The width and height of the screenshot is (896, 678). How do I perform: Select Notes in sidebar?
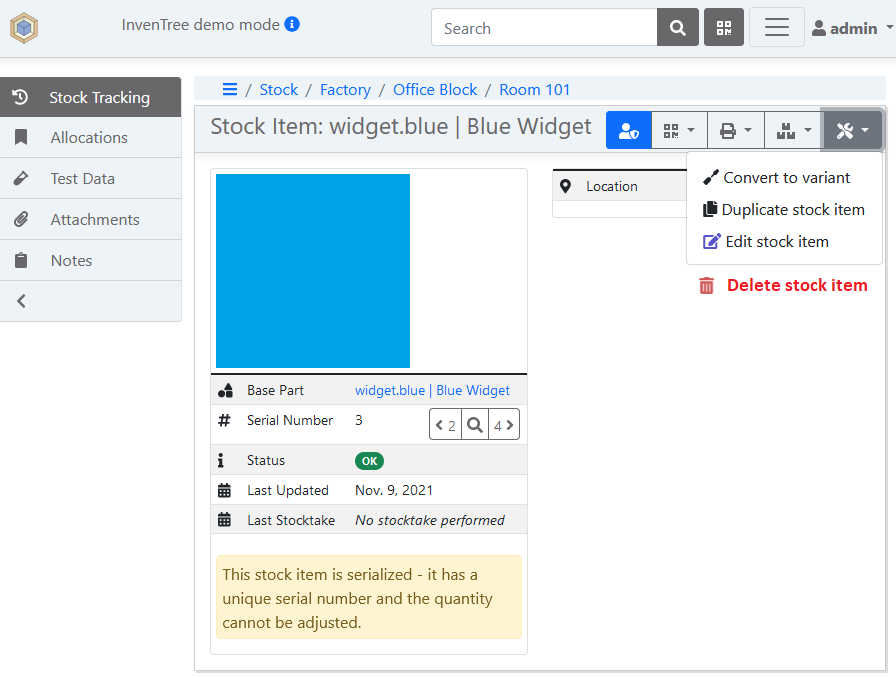click(90, 261)
